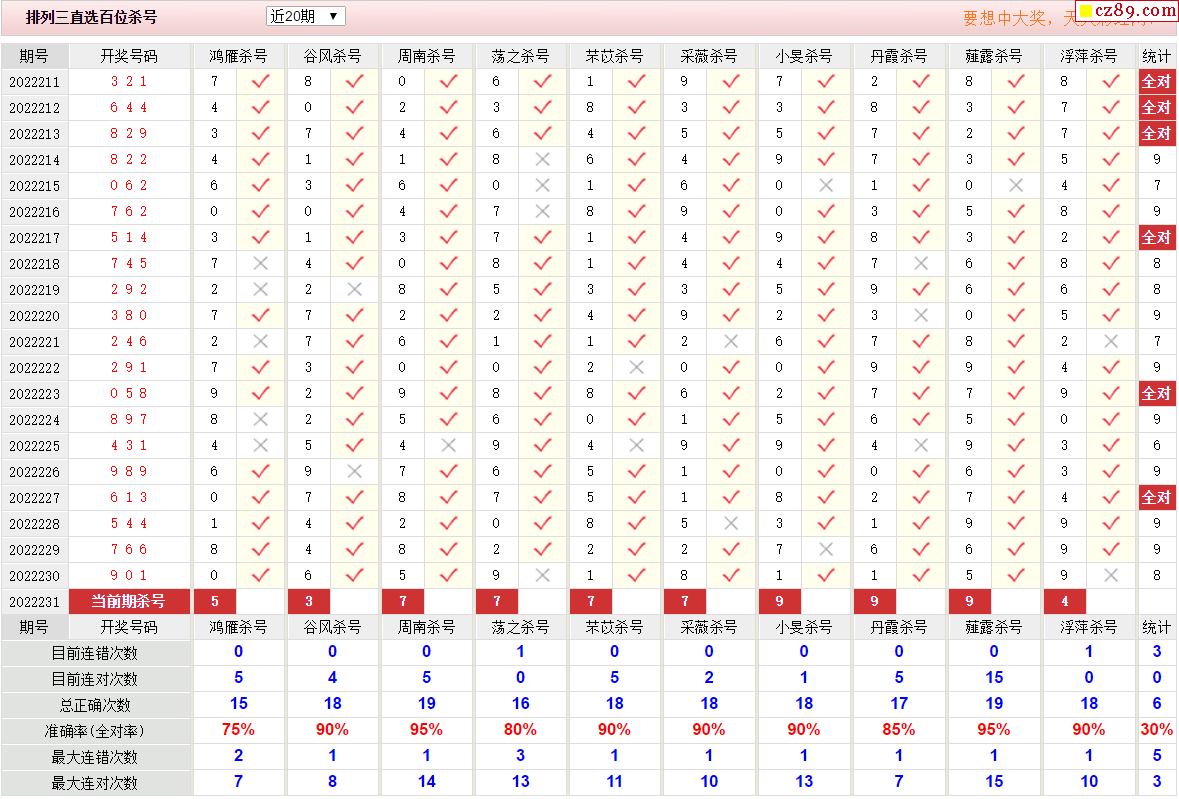Click current 鸿雁杀号 pick red cell 5
The width and height of the screenshot is (1179, 799).
215,601
